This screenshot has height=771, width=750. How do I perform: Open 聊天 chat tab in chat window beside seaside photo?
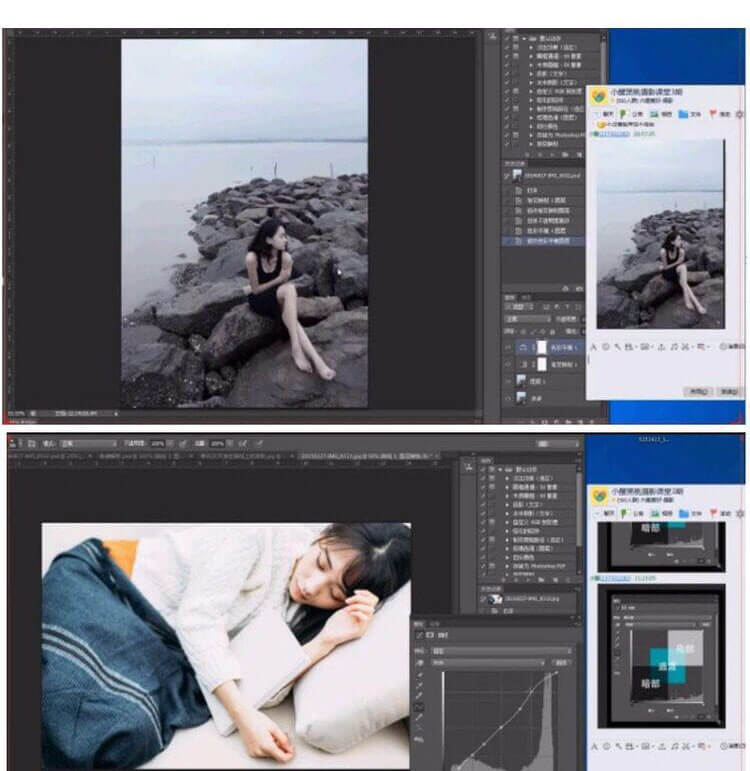pos(604,114)
